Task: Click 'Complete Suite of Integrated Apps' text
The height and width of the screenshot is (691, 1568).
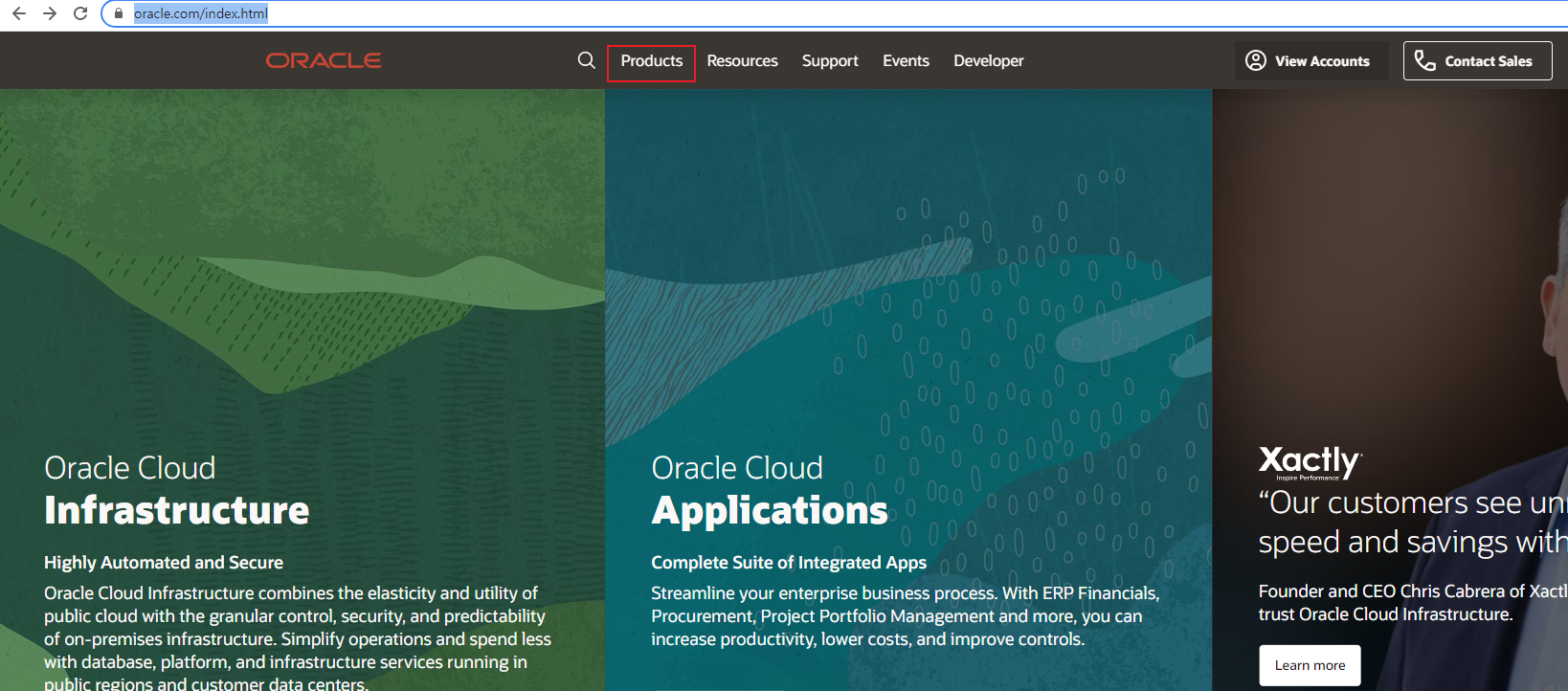Action: point(789,563)
